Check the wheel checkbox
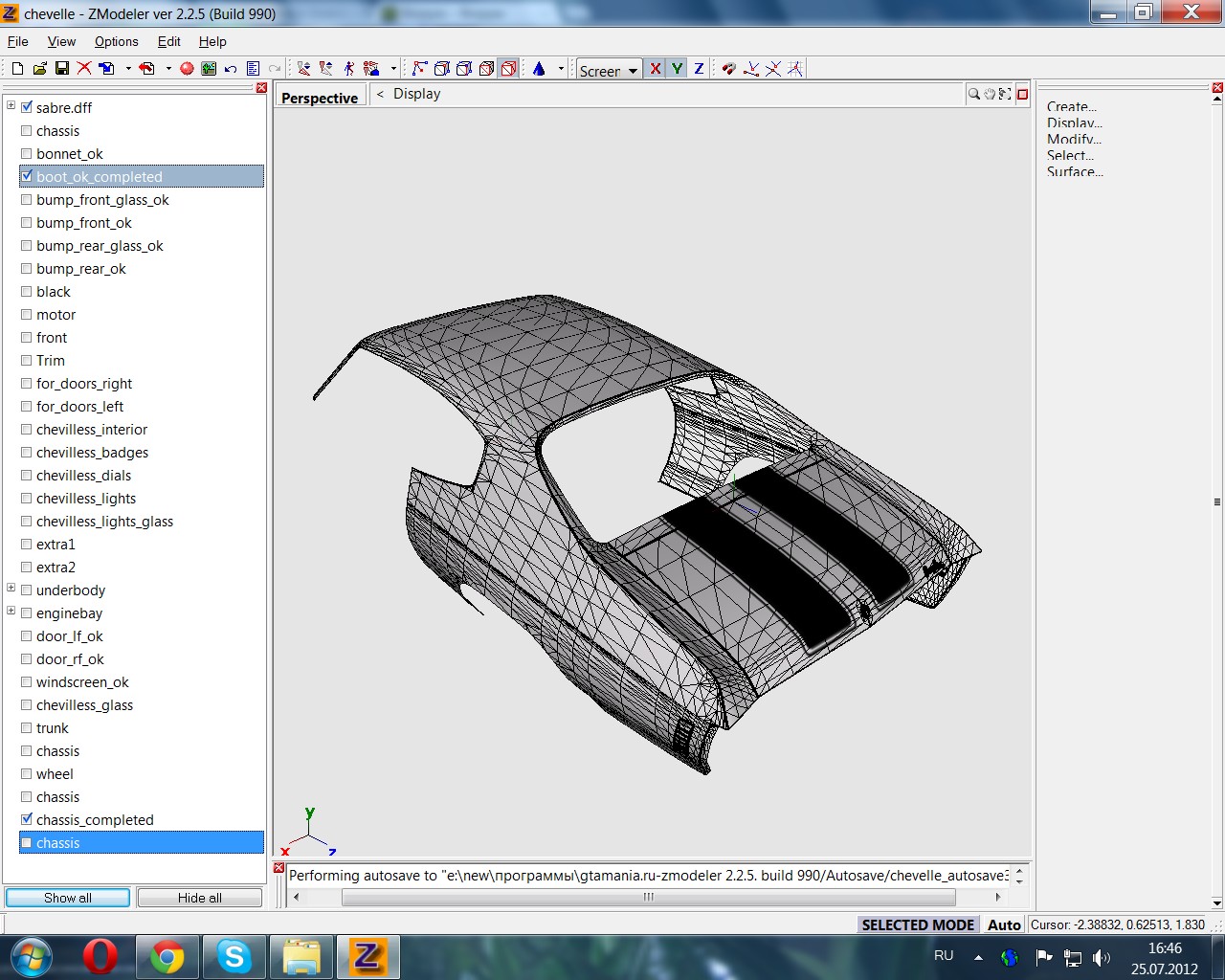 coord(27,773)
